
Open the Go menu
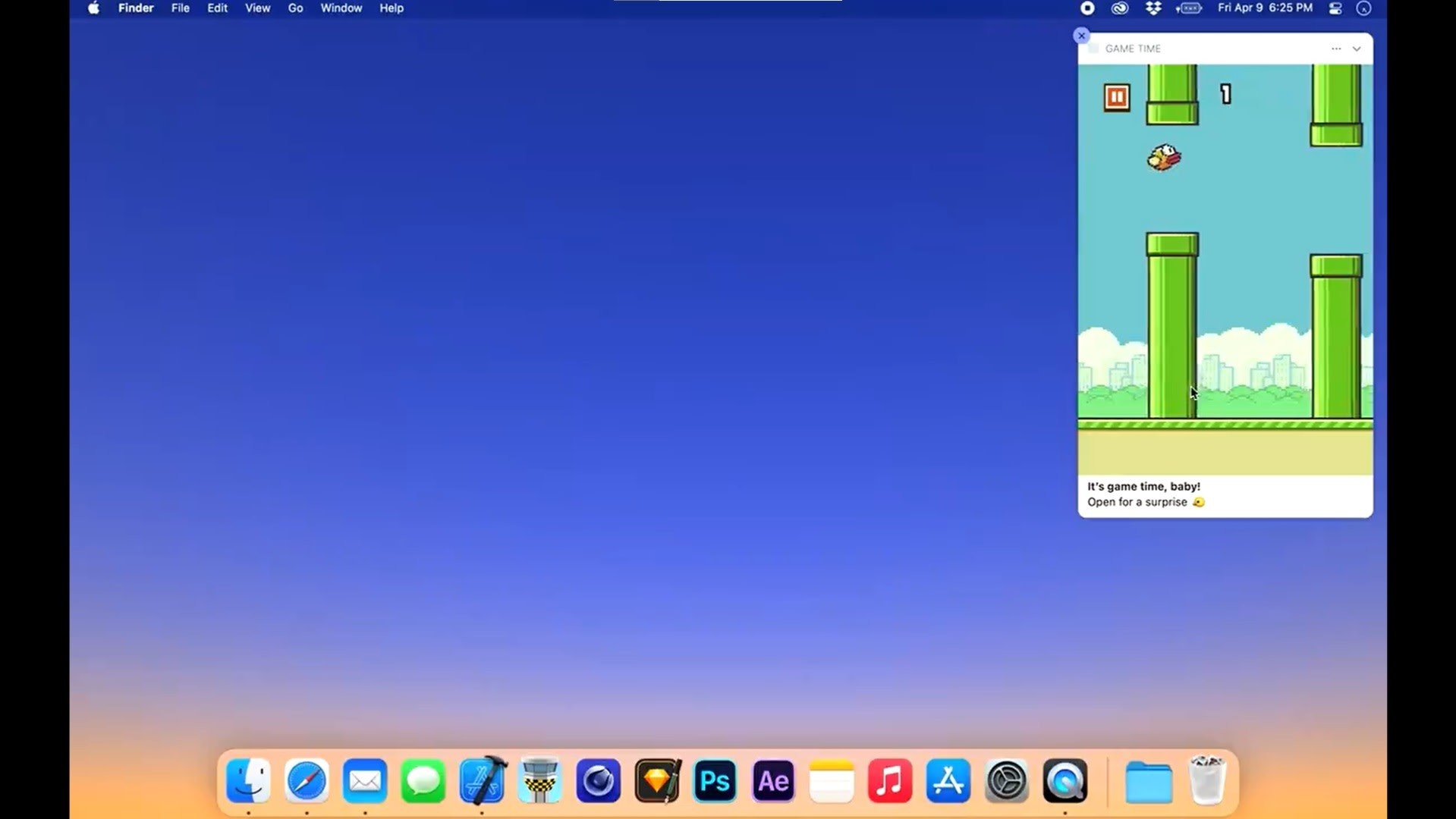pos(295,8)
